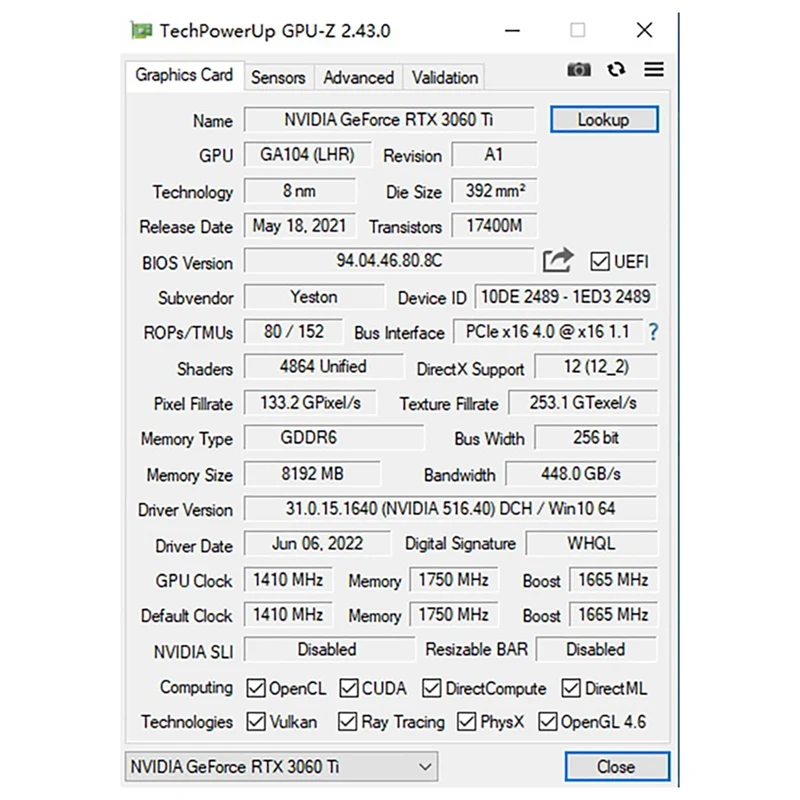Switch to the Advanced tab
This screenshot has width=800, height=800.
tap(358, 78)
